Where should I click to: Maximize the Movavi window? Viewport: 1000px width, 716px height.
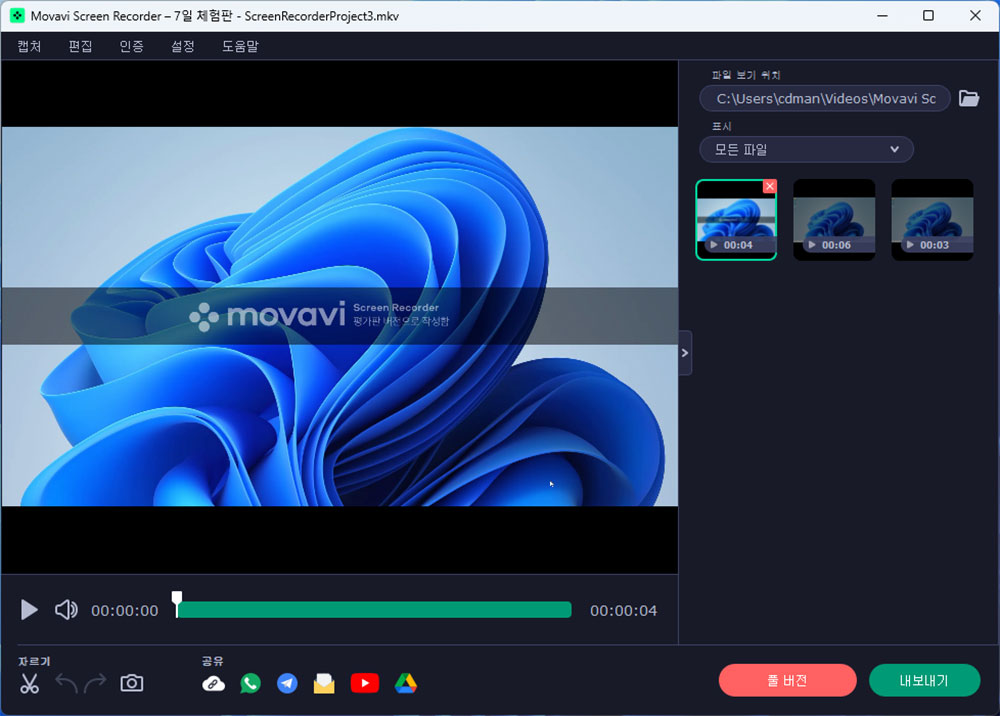929,15
